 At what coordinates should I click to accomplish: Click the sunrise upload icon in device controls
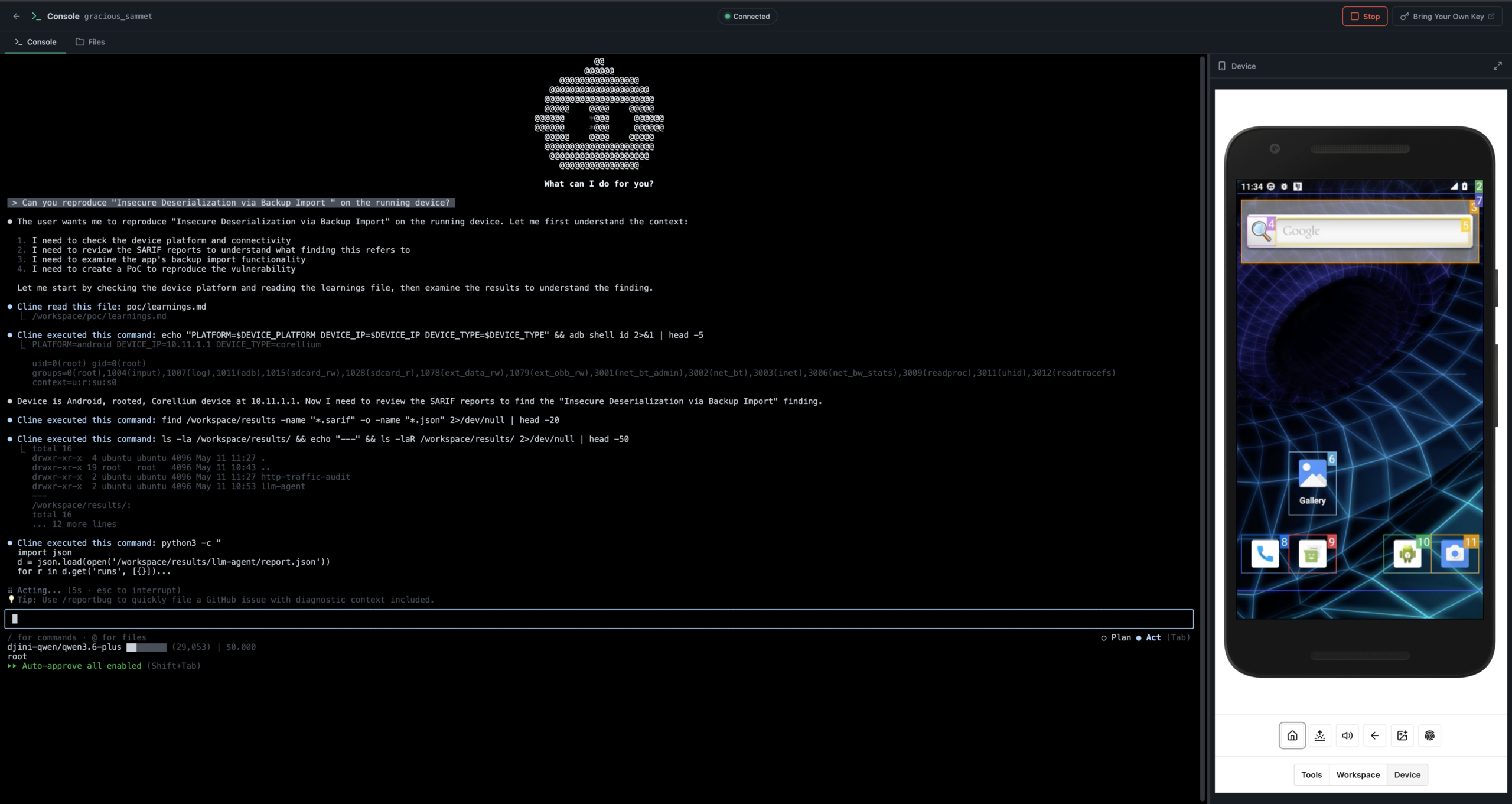pos(1319,735)
